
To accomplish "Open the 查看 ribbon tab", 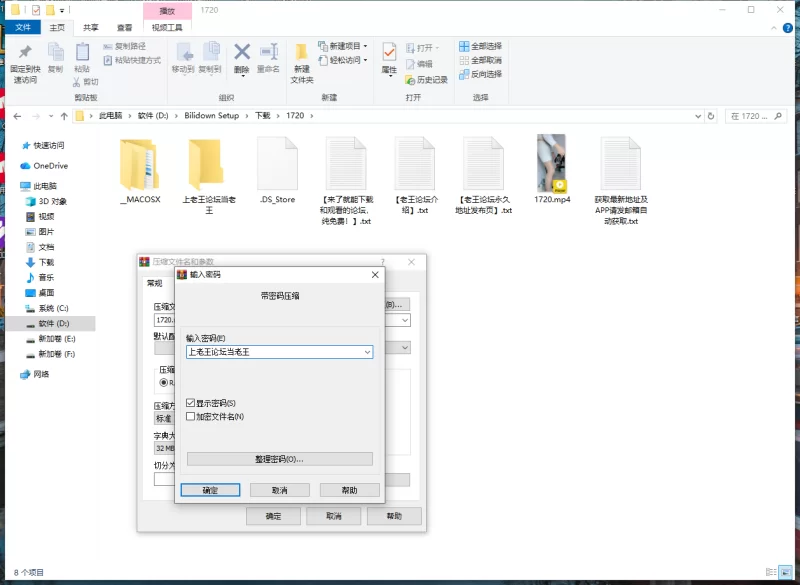I will (123, 28).
